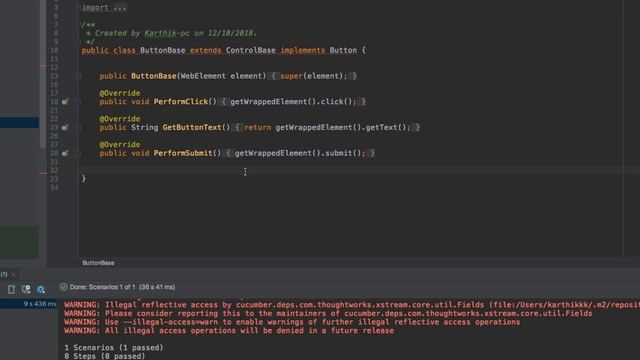Select the test tree row showing 9 s 436 ms

[29, 304]
